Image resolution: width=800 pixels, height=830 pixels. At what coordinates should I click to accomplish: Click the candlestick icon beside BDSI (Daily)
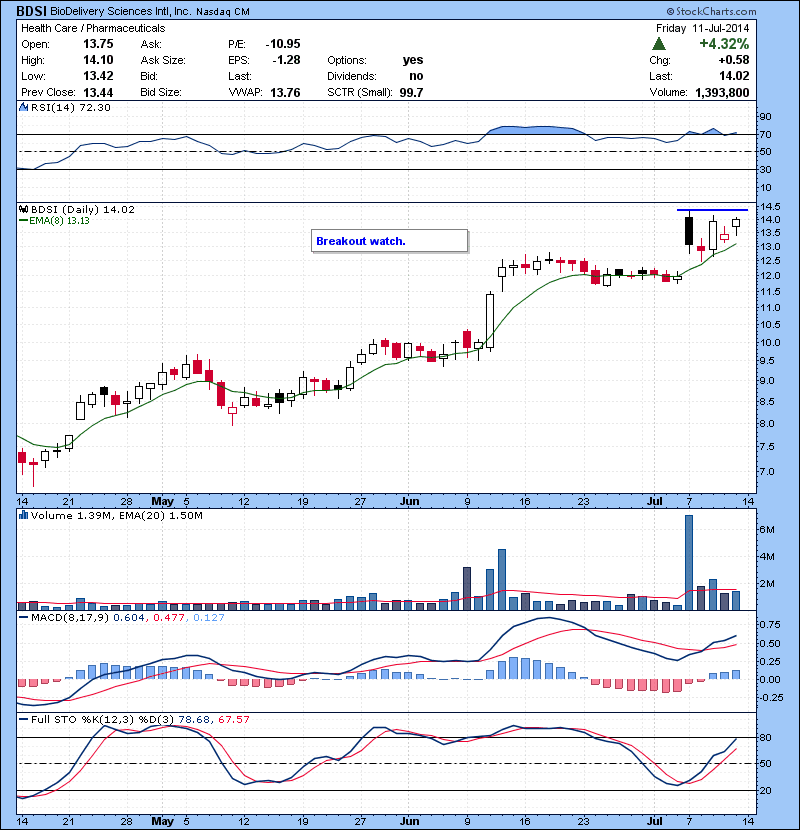pyautogui.click(x=24, y=209)
